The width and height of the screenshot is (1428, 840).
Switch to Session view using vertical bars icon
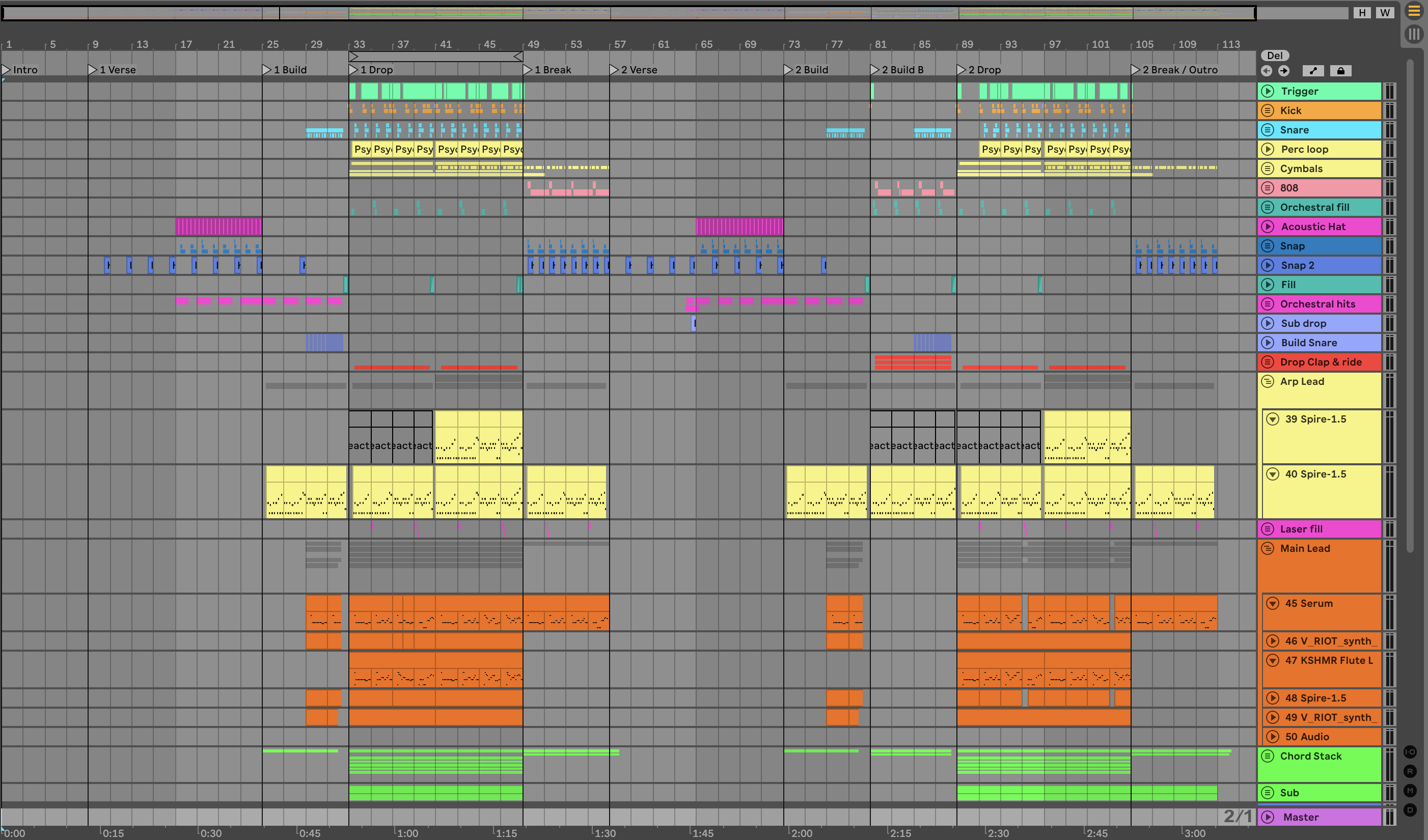[x=1414, y=34]
